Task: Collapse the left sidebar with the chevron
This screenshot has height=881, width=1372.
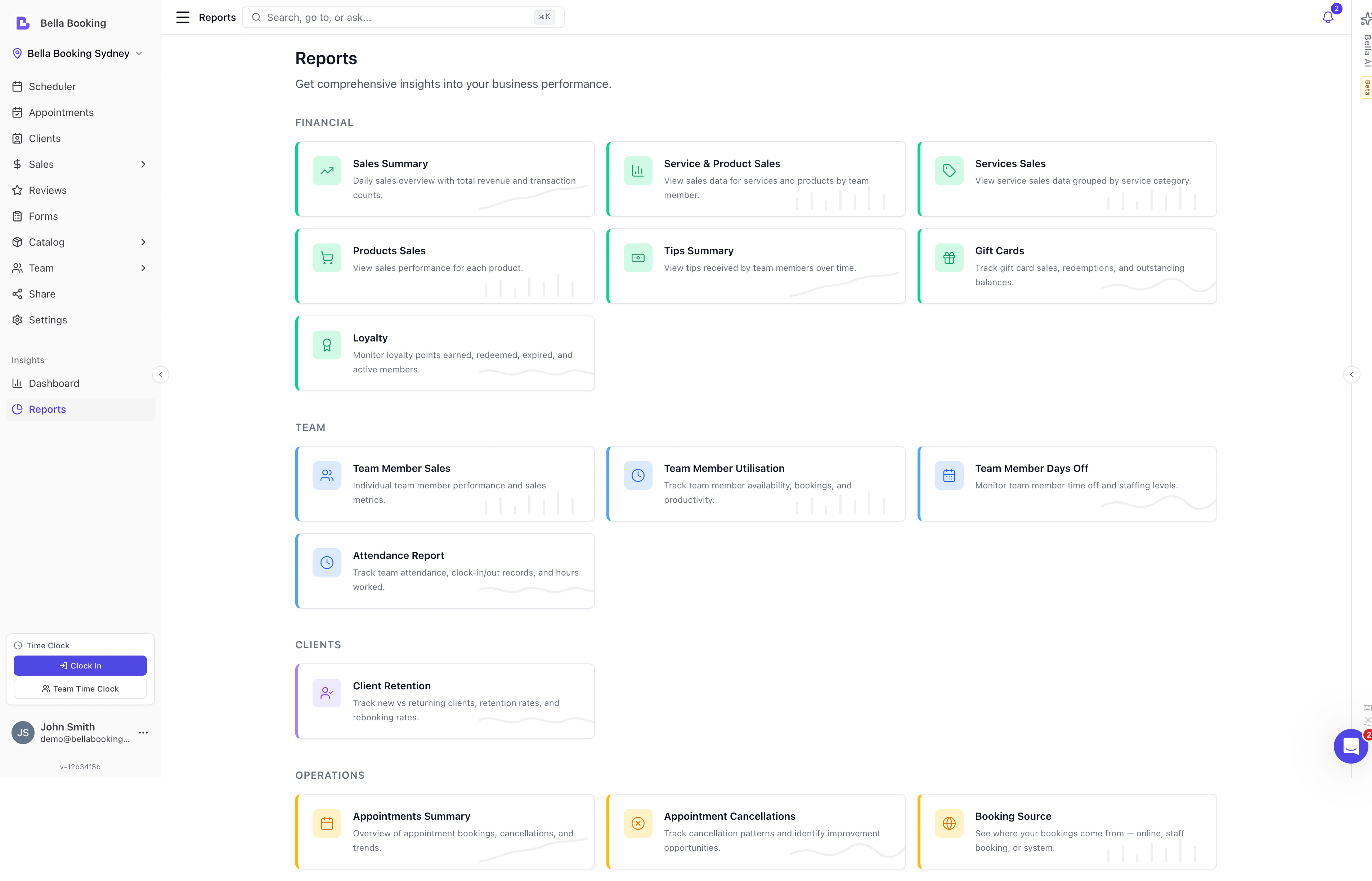Action: point(161,374)
